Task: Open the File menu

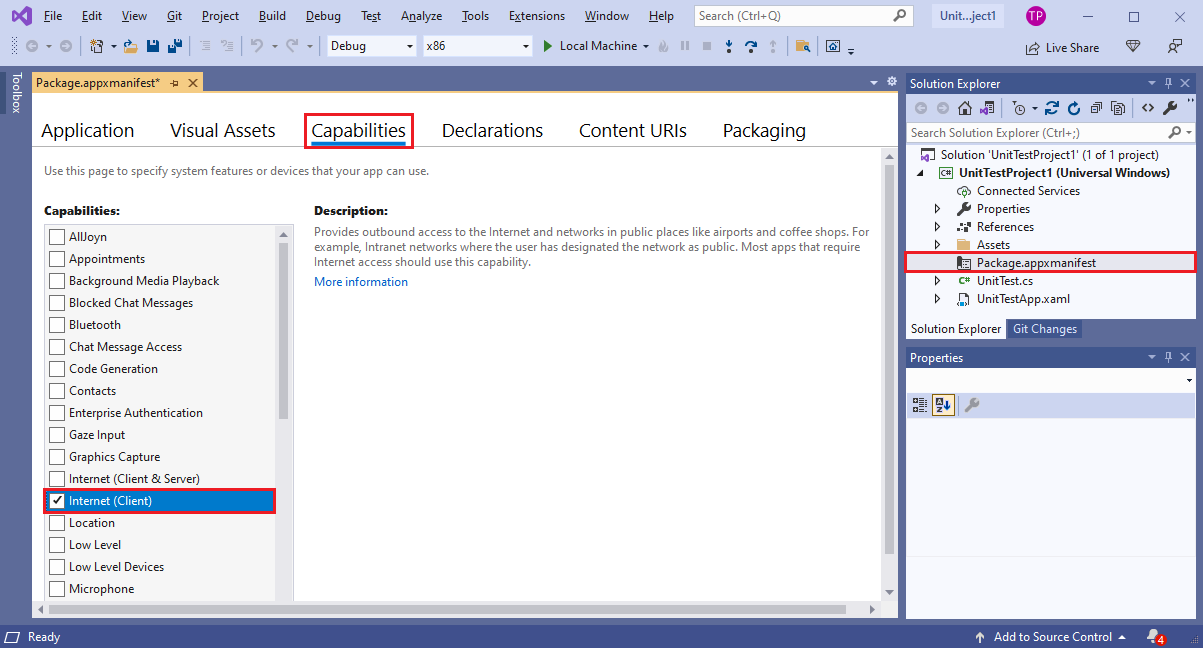Action: coord(53,16)
